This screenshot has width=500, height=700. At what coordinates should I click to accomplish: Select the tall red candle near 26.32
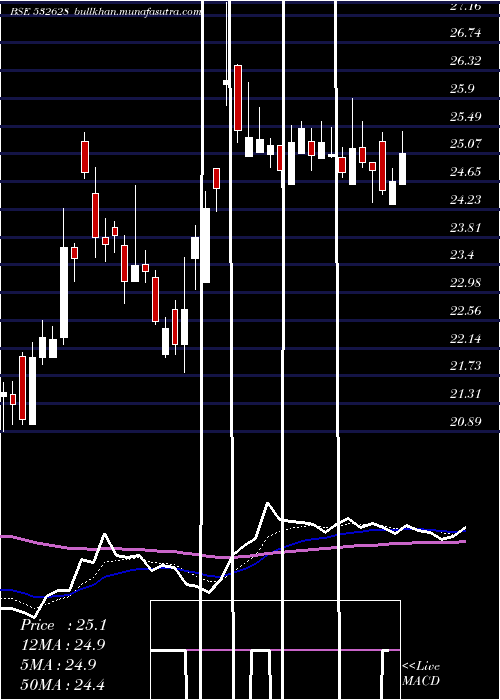pyautogui.click(x=238, y=98)
